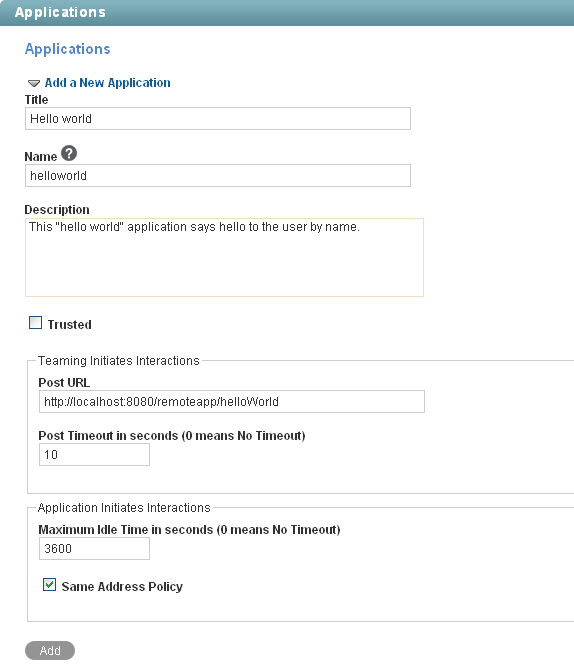Collapse the Add a New Application triangle
This screenshot has width=574, height=668.
click(x=34, y=83)
